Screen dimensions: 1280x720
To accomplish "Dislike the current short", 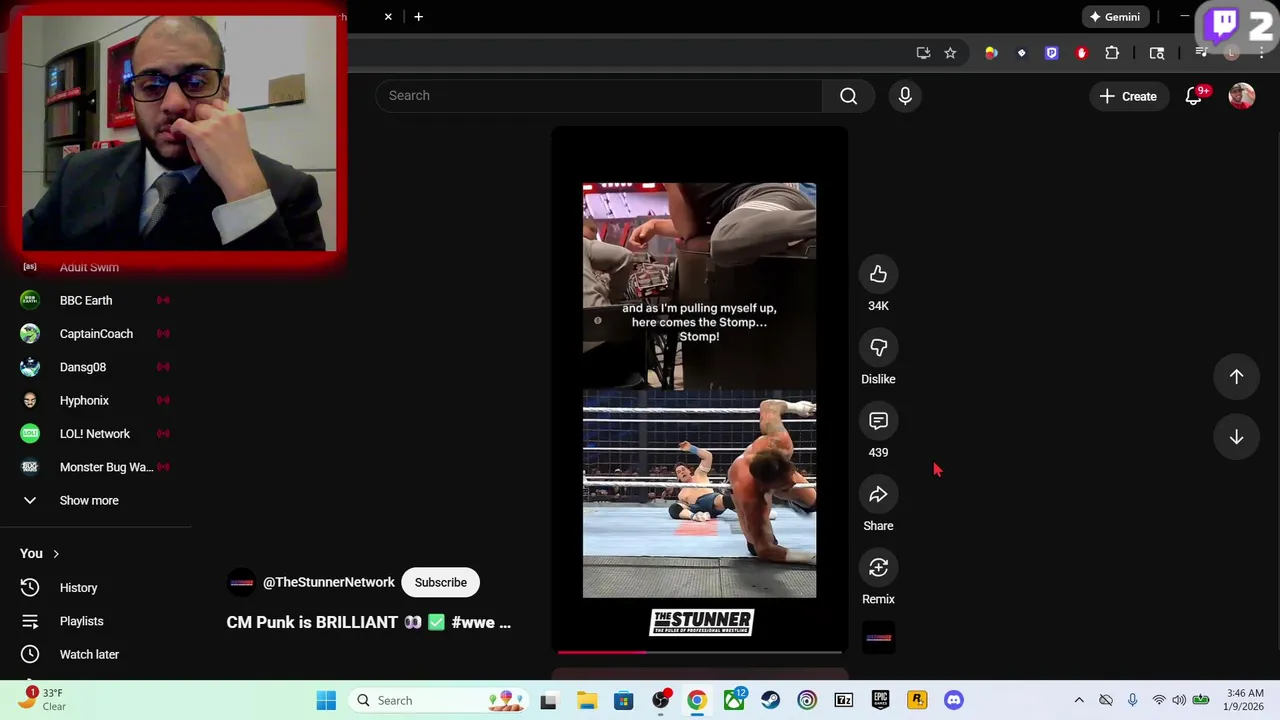I will [878, 347].
